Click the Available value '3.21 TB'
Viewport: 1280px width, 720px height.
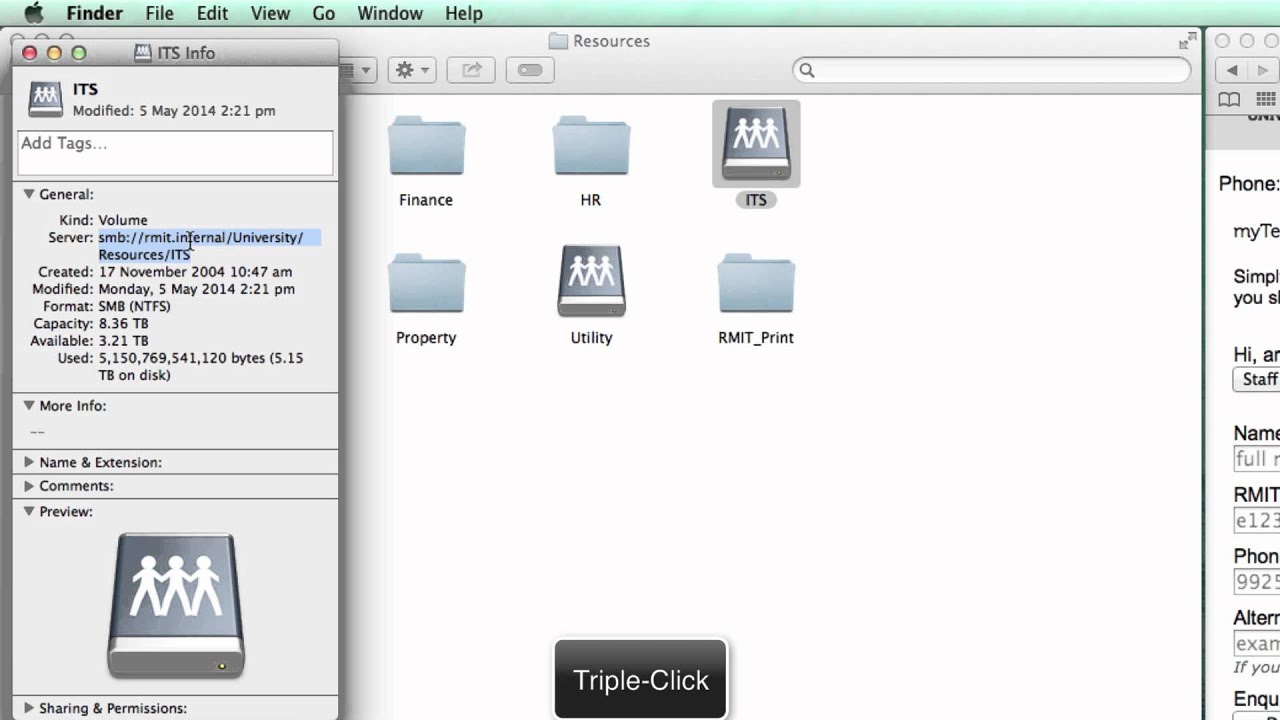[123, 341]
